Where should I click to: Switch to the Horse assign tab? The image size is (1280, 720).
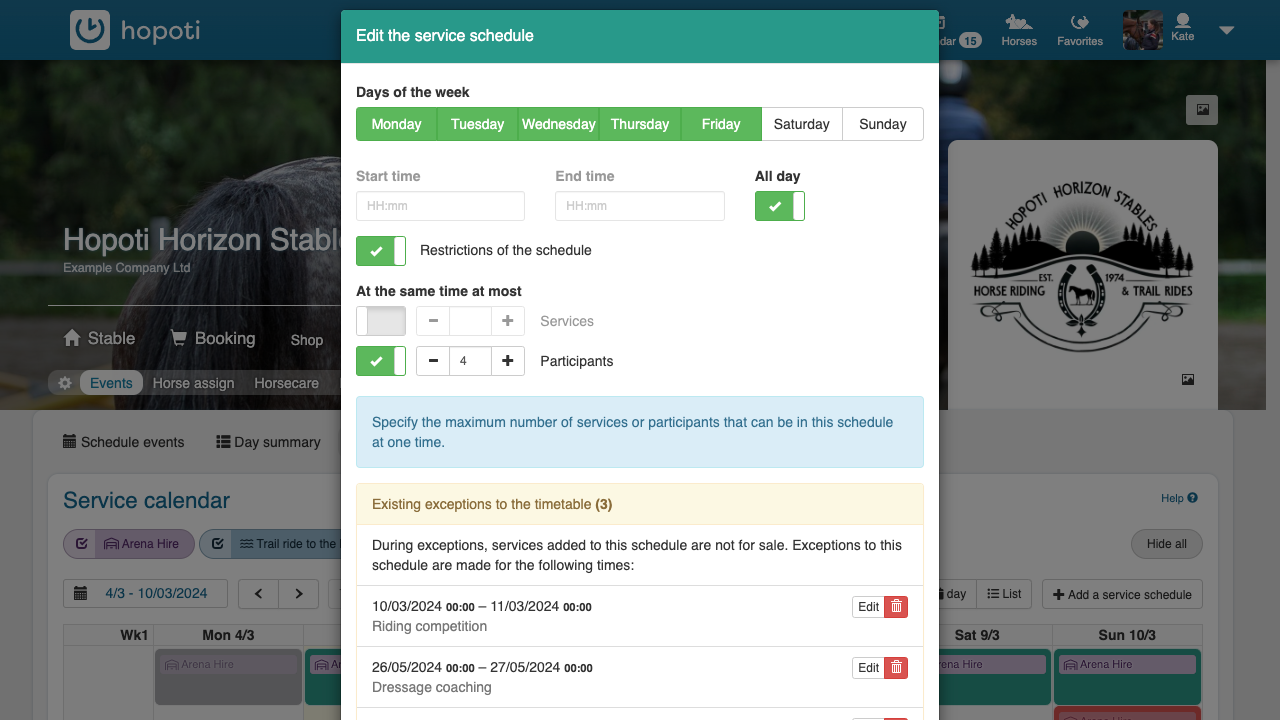(193, 383)
